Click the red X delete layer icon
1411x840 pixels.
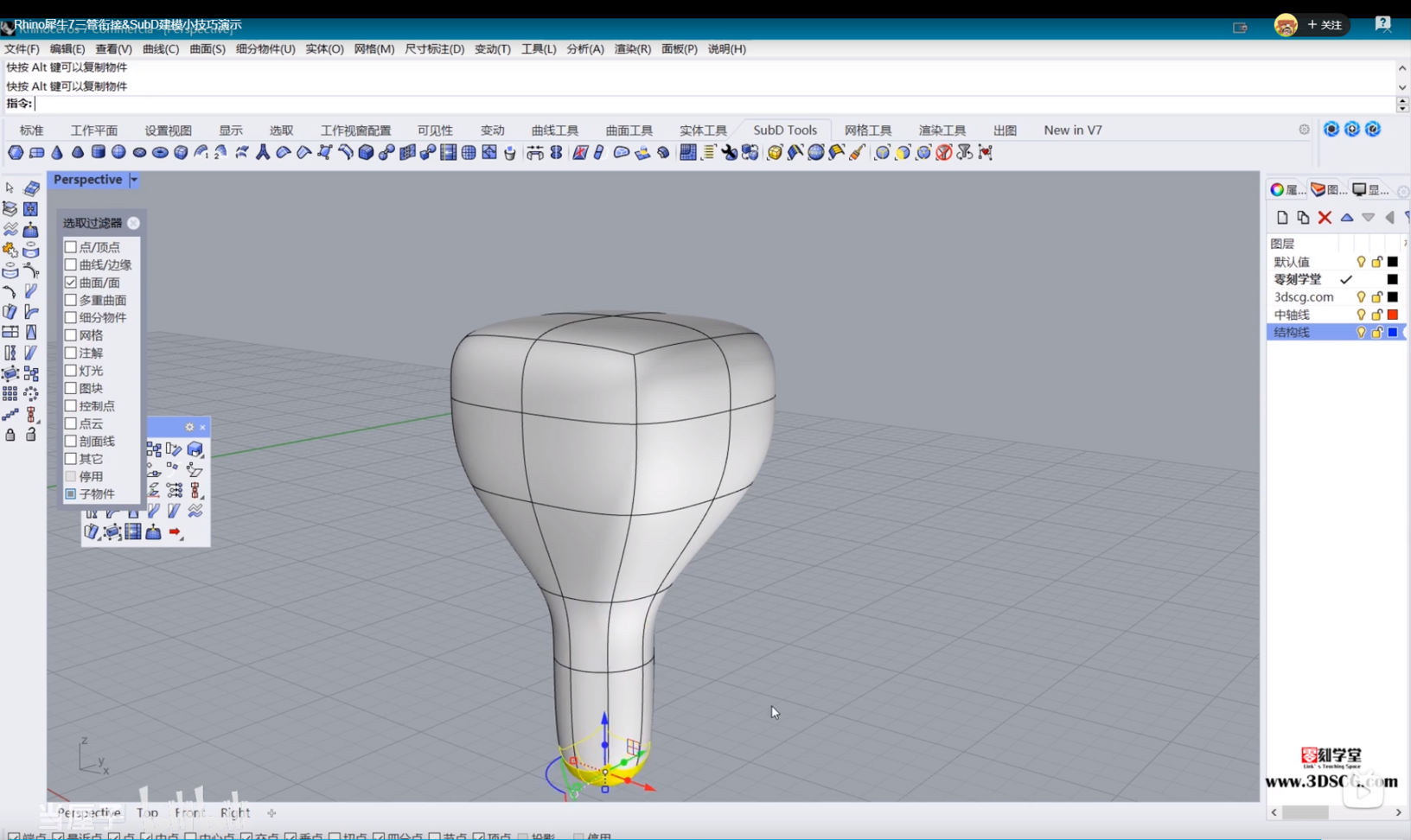point(1325,218)
